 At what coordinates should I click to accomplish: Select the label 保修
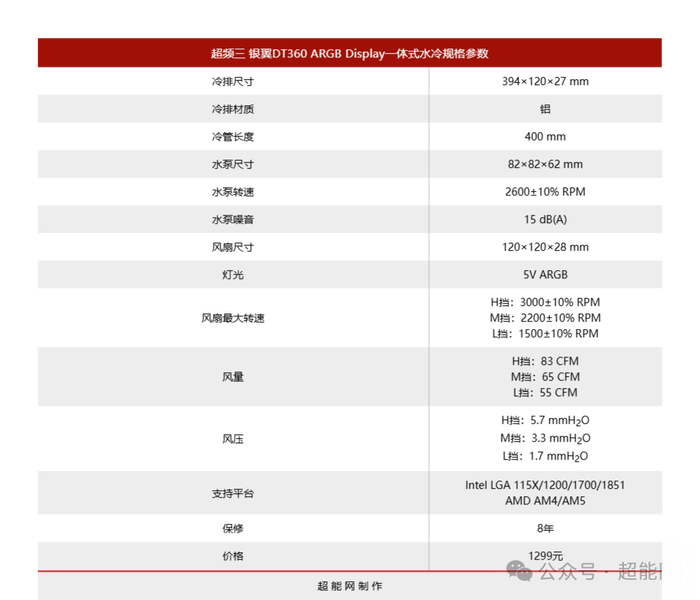point(233,529)
